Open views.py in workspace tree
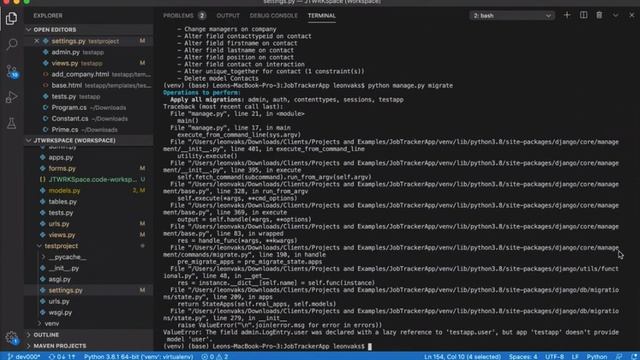The height and width of the screenshot is (360, 640). (x=89, y=235)
